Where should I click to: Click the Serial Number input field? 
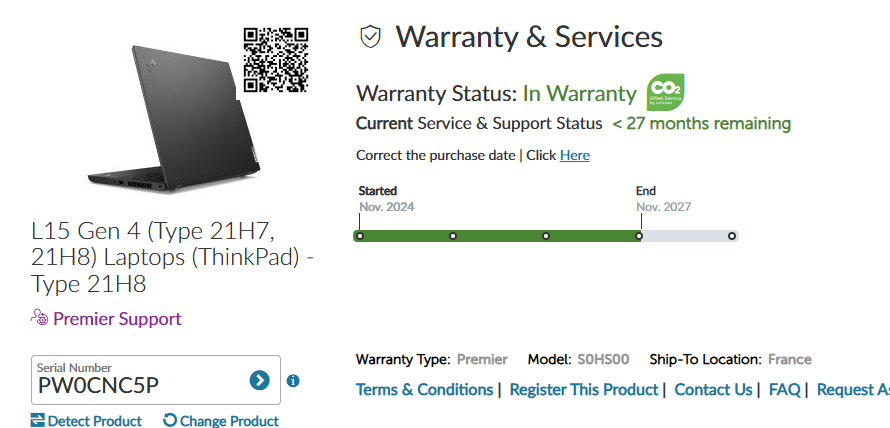(140, 384)
